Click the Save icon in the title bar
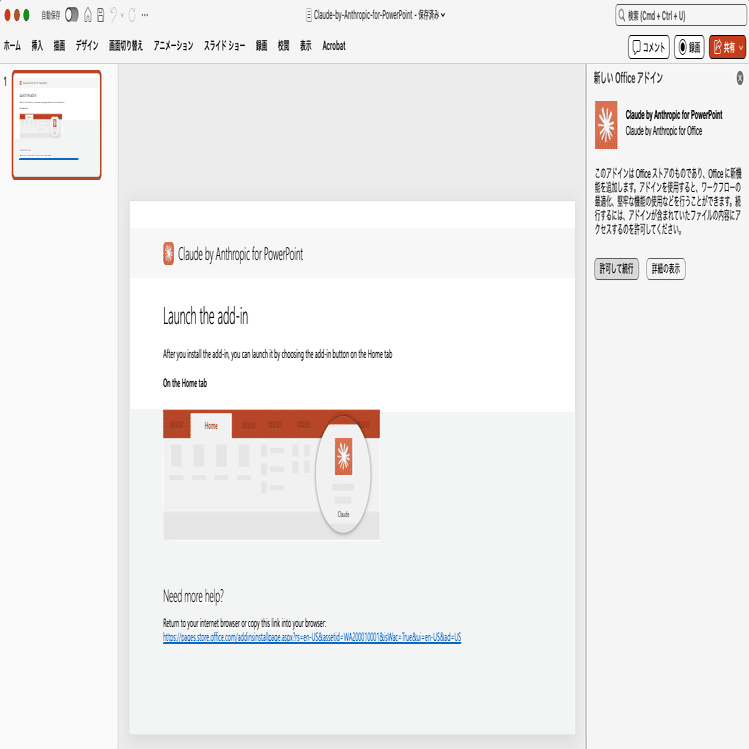Viewport: 749px width, 749px height. [100, 15]
